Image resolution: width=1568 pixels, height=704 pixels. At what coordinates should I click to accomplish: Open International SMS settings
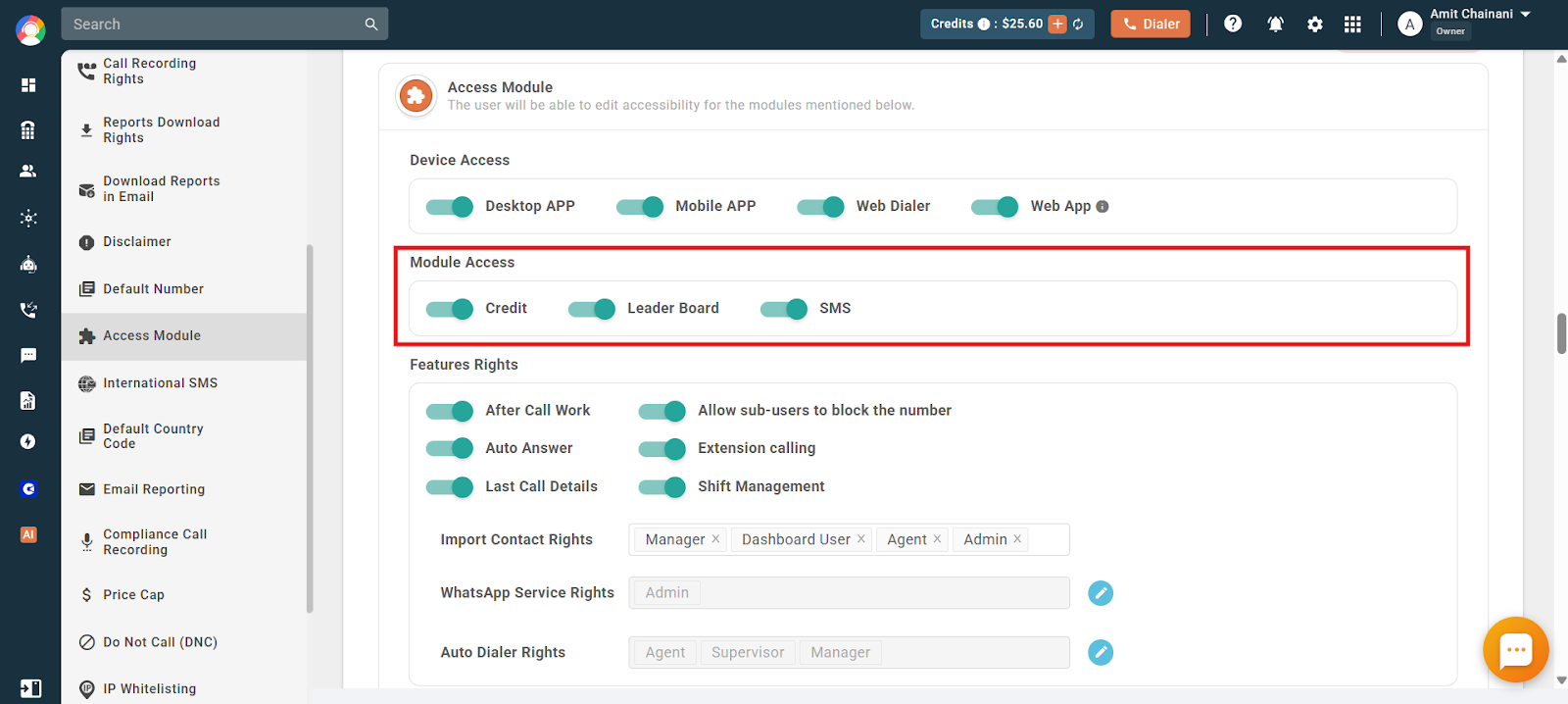[184, 383]
